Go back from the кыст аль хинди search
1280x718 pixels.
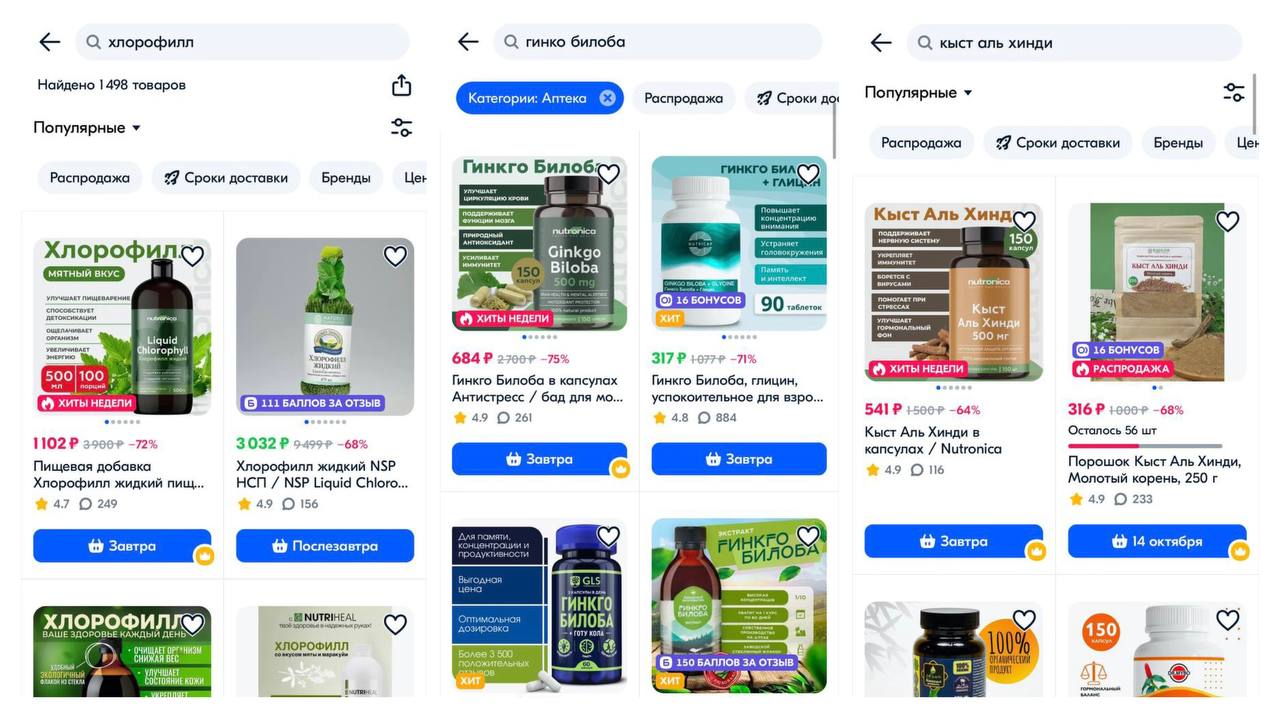881,43
